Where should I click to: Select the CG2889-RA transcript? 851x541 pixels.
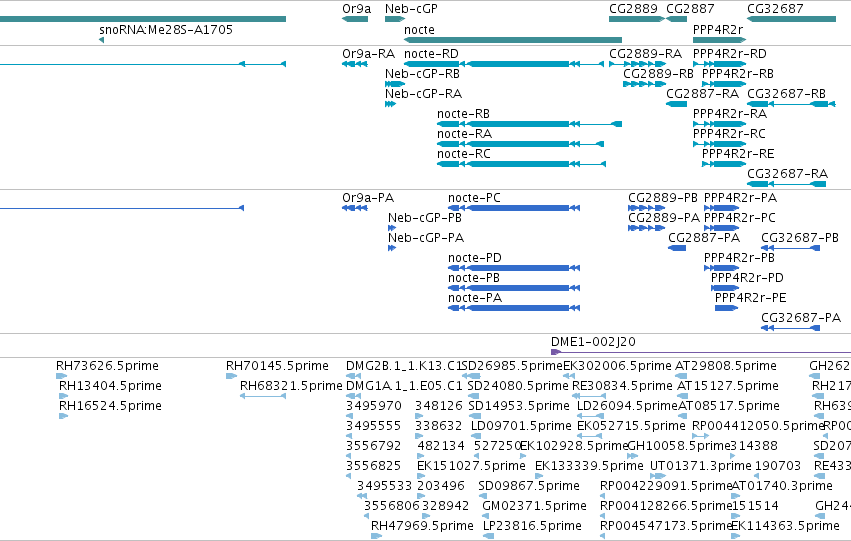[x=638, y=64]
